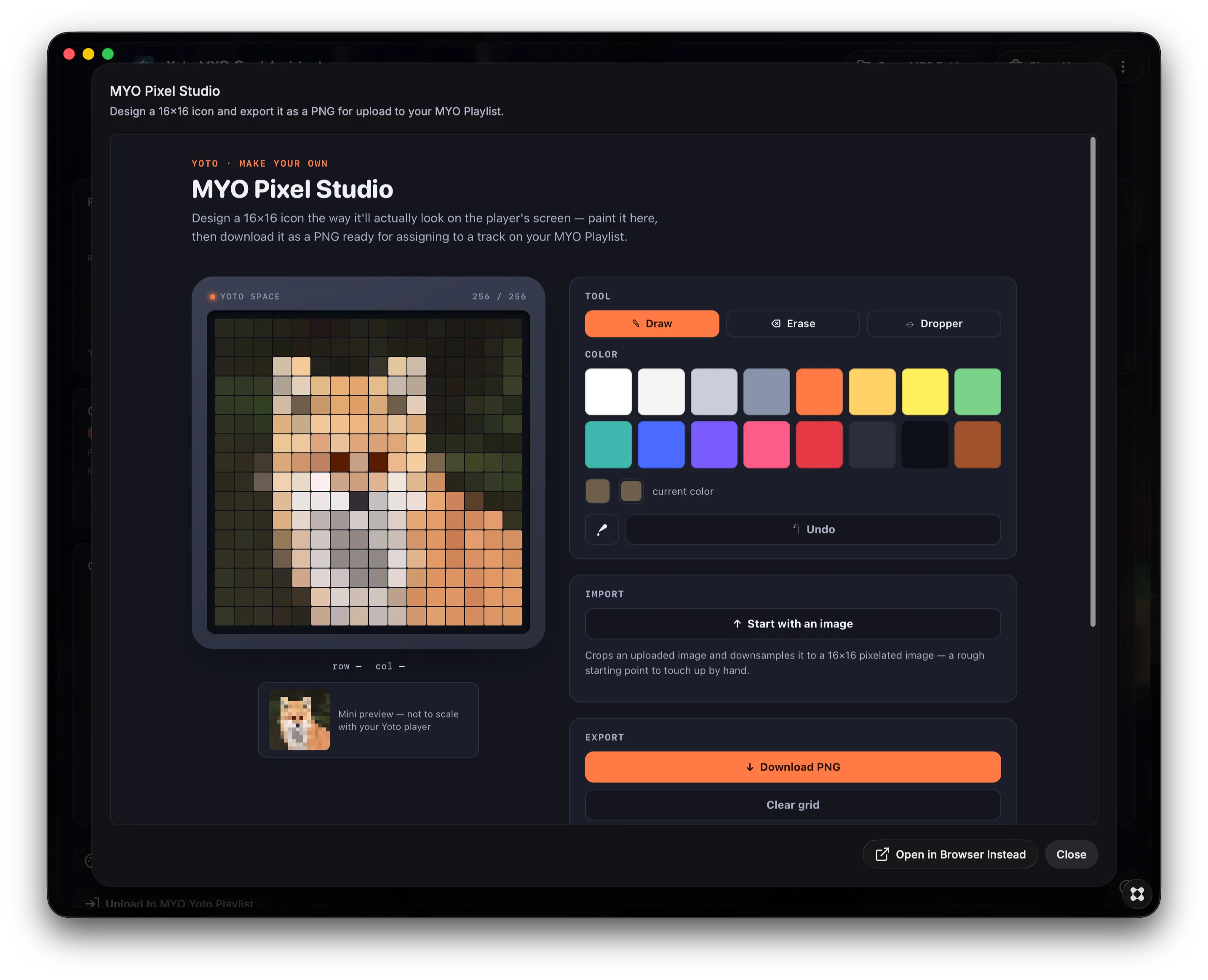
Task: Choose the rust brown color swatch
Action: click(x=977, y=444)
